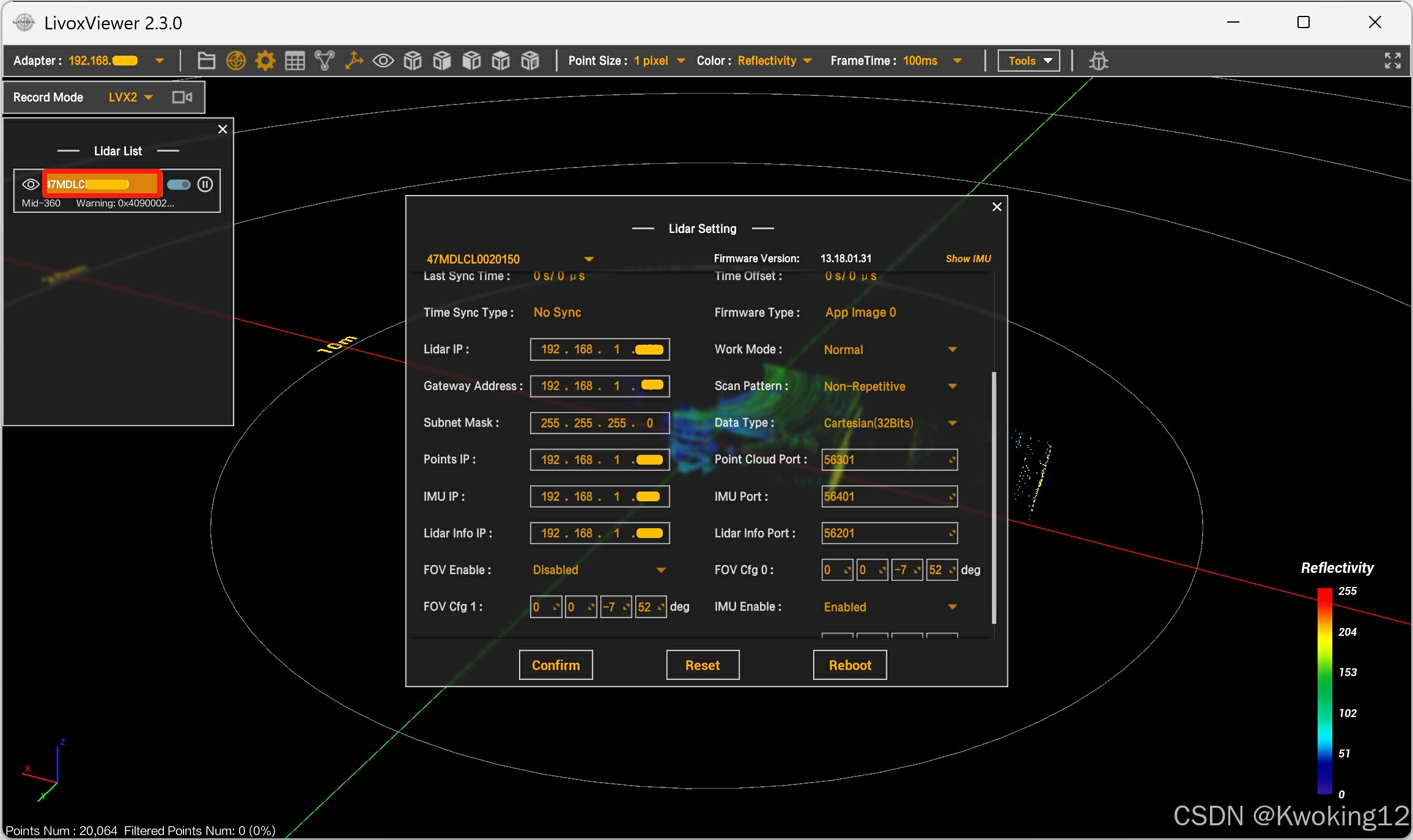
Task: Pause the lidar in Lidar List
Action: coord(205,184)
